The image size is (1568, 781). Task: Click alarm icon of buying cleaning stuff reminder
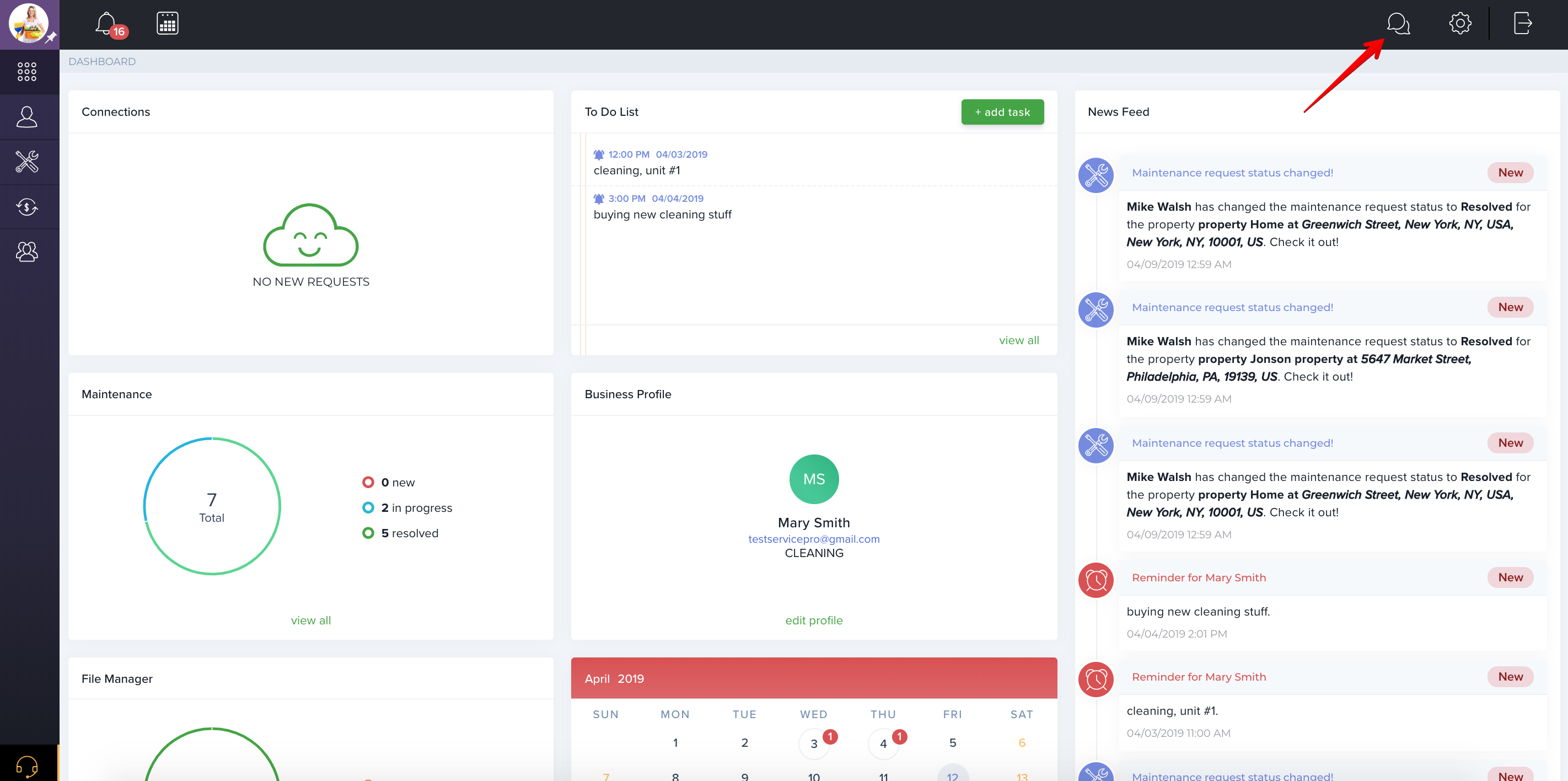[x=1096, y=580]
